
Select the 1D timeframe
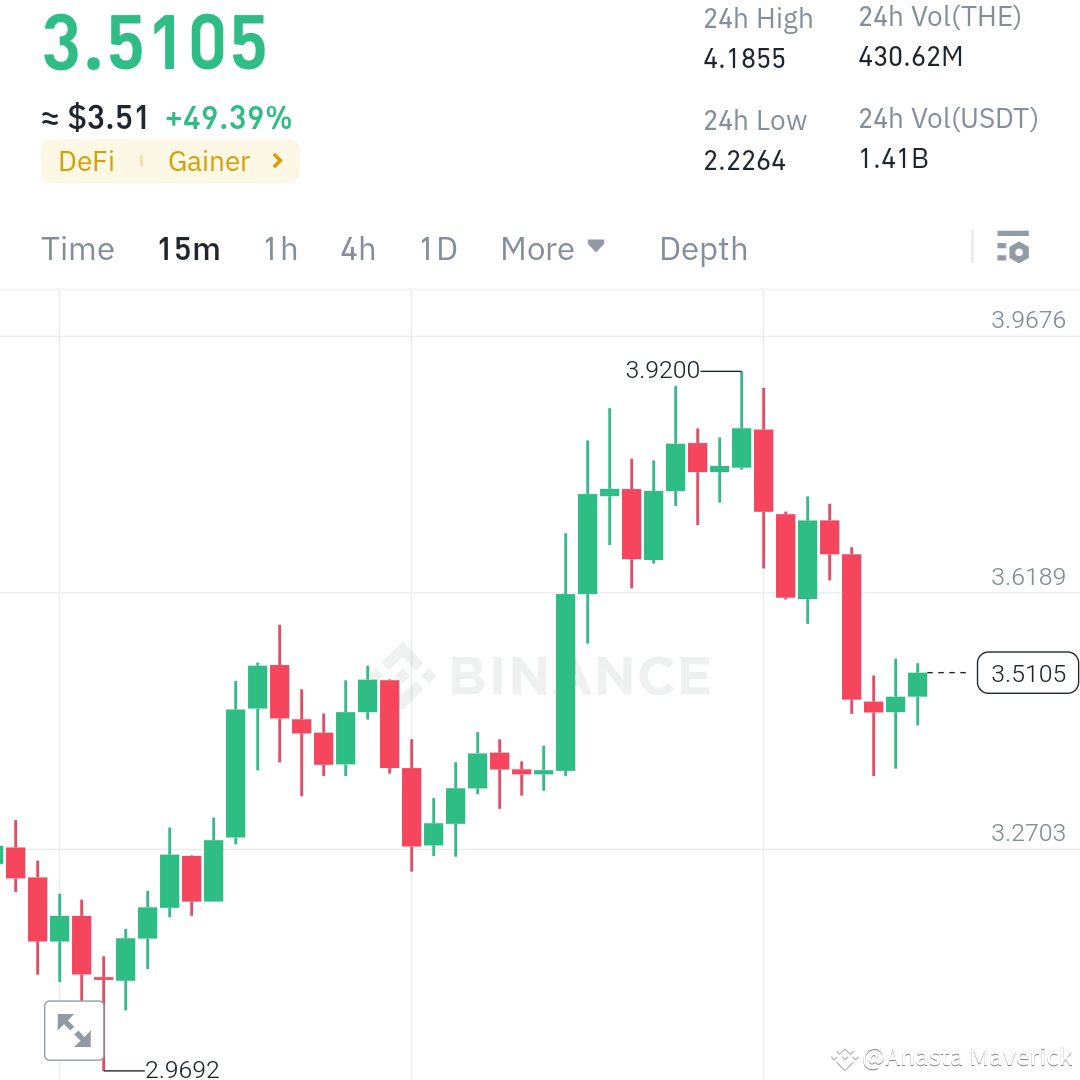[437, 249]
